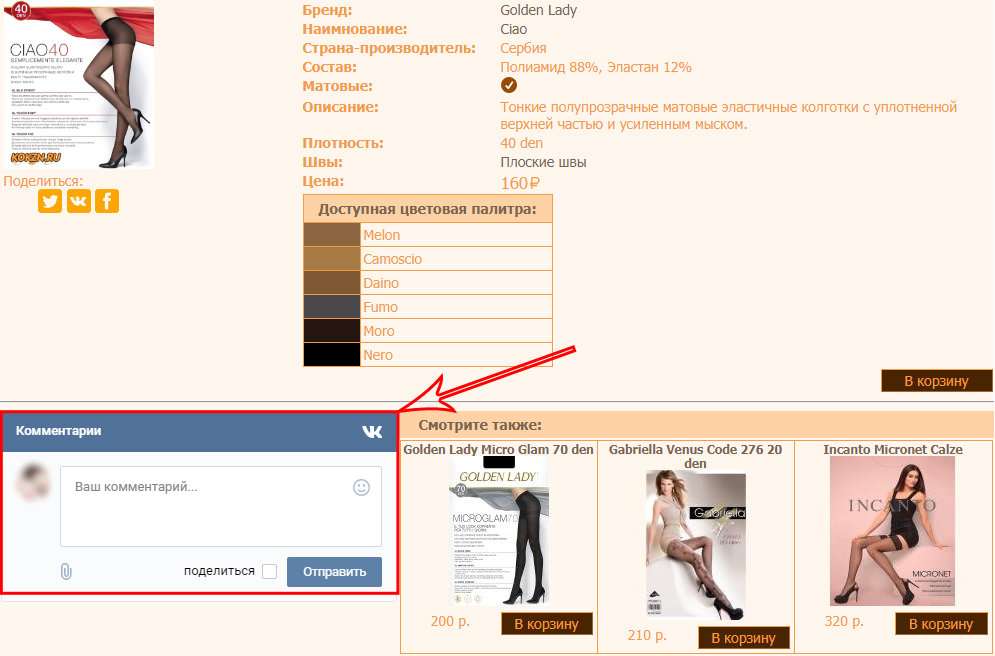
Task: Click the 'Сербия' country link
Action: pyautogui.click(x=523, y=48)
